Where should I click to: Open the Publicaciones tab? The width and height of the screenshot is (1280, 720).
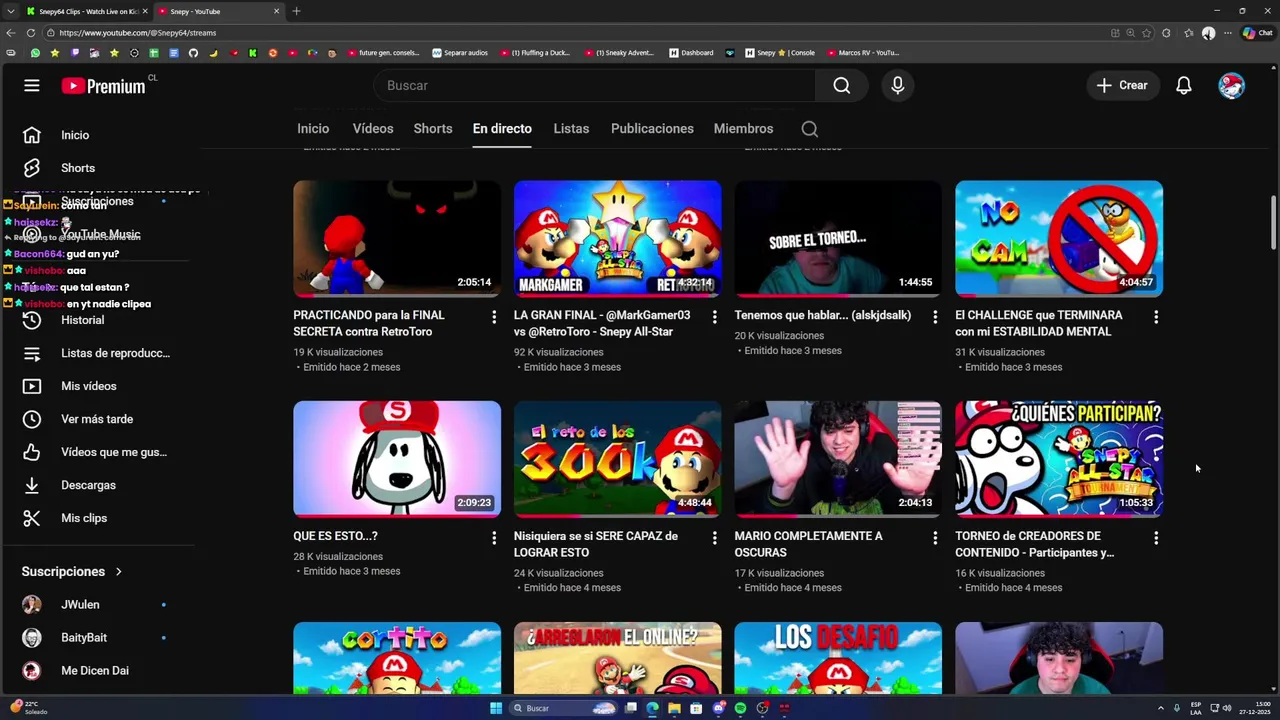pos(652,129)
